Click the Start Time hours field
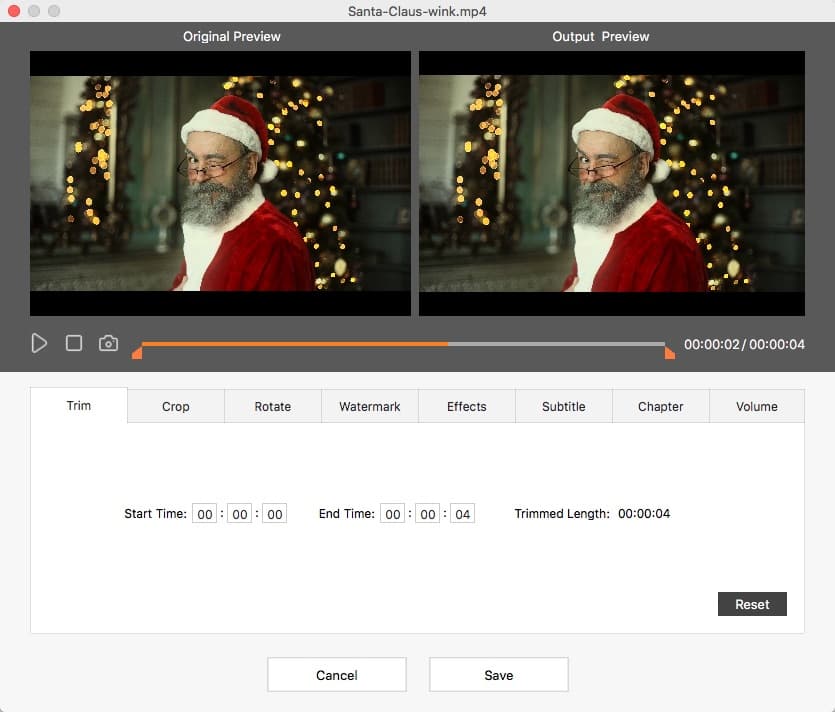Screen dimensions: 835x712 click(205, 513)
